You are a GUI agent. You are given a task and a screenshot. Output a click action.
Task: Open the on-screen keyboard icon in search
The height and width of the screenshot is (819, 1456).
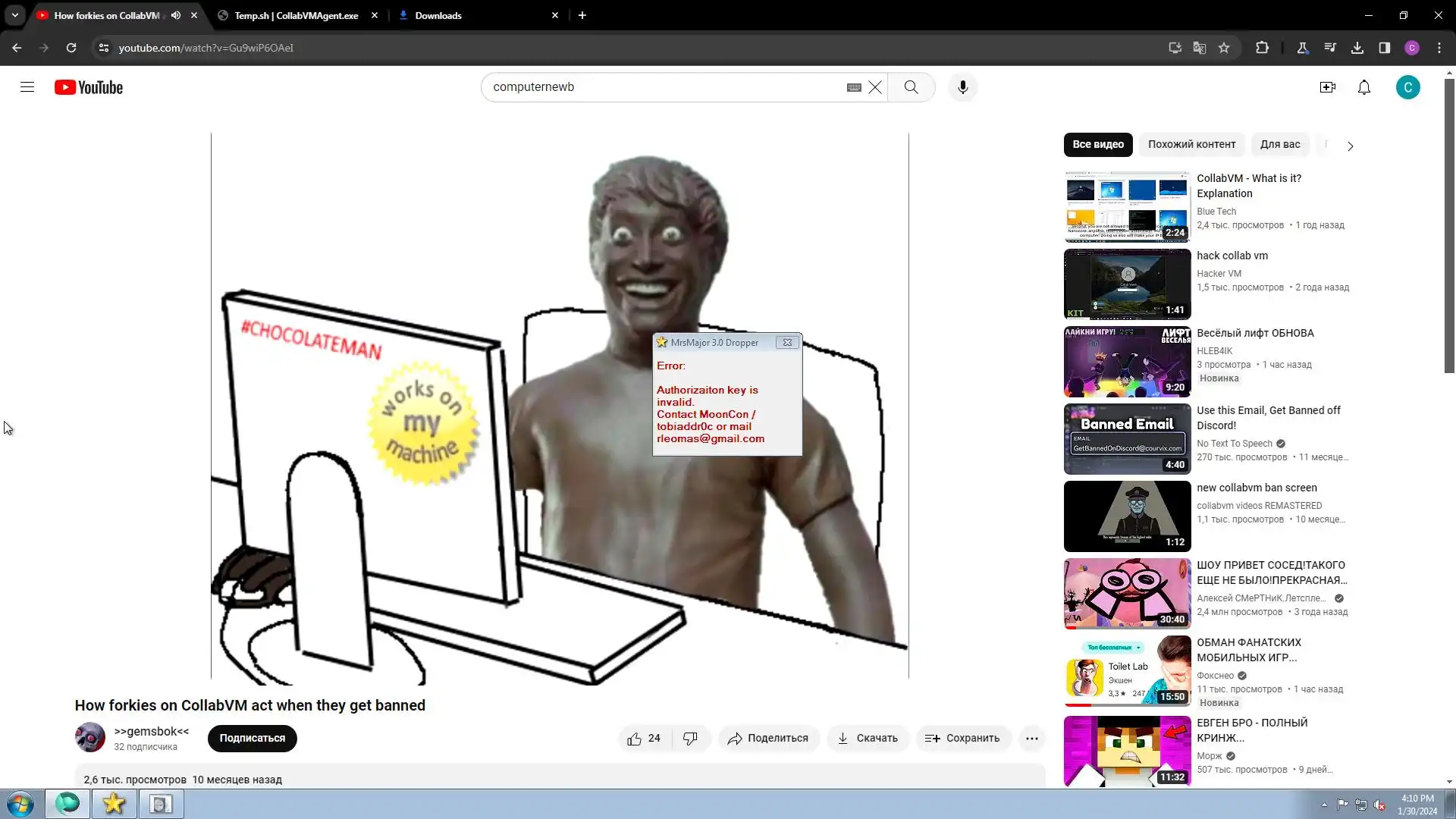point(854,87)
